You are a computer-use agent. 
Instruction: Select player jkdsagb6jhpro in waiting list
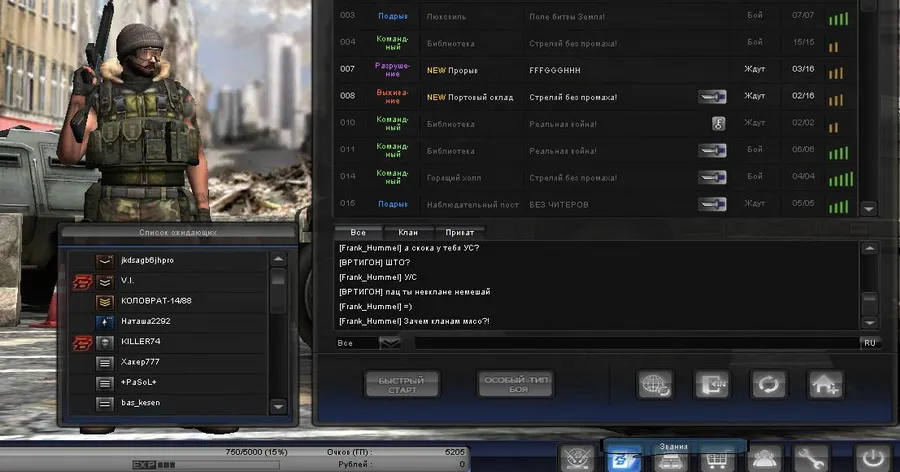pyautogui.click(x=168, y=261)
